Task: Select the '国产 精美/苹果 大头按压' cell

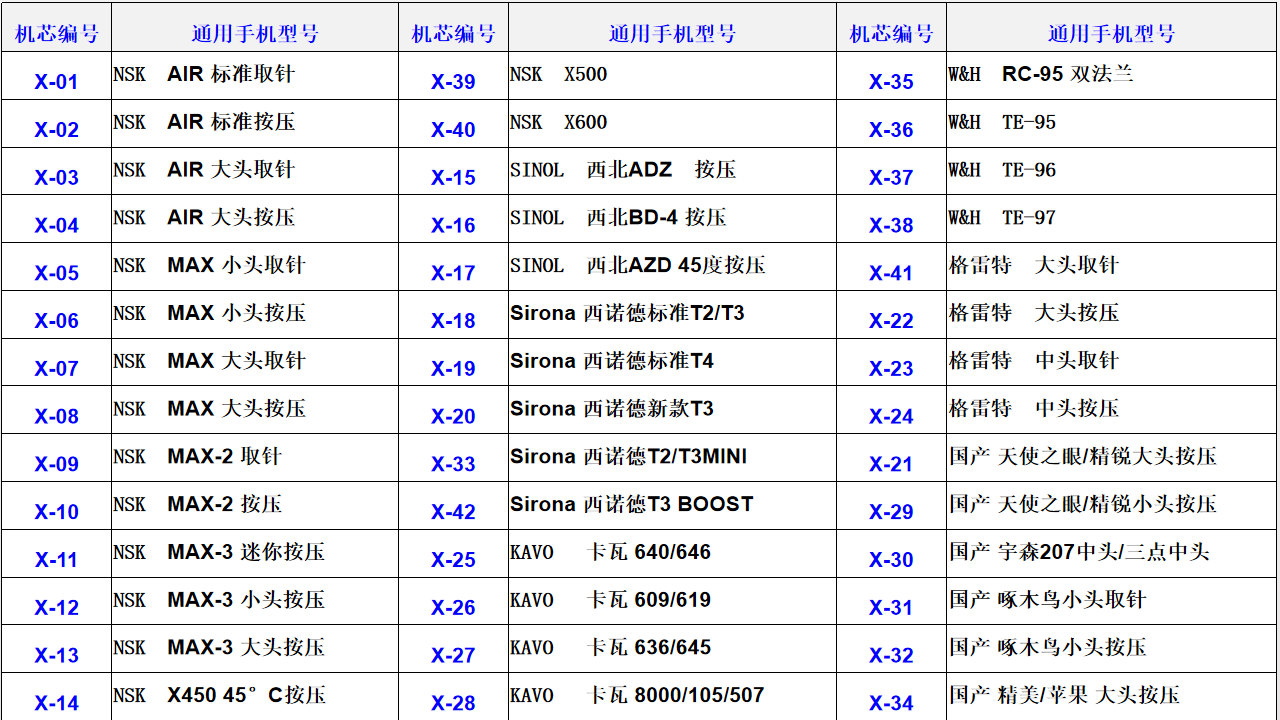Action: 1112,697
